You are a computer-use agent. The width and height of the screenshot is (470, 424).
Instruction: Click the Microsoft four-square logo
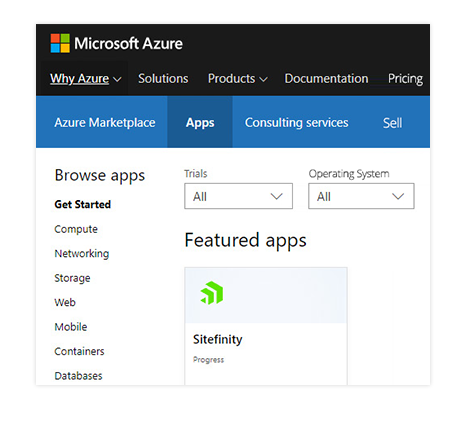60,43
